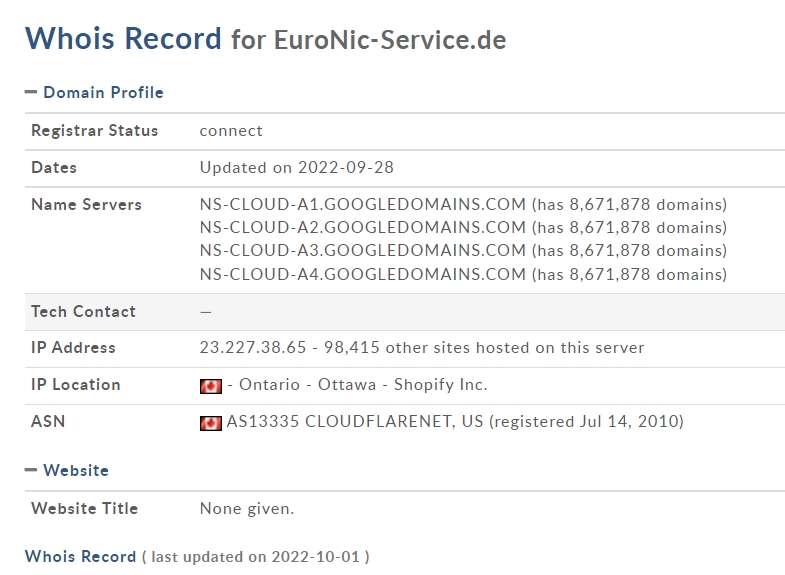The height and width of the screenshot is (575, 785).
Task: Click the flag icon beside AS13335
Action: (x=211, y=423)
